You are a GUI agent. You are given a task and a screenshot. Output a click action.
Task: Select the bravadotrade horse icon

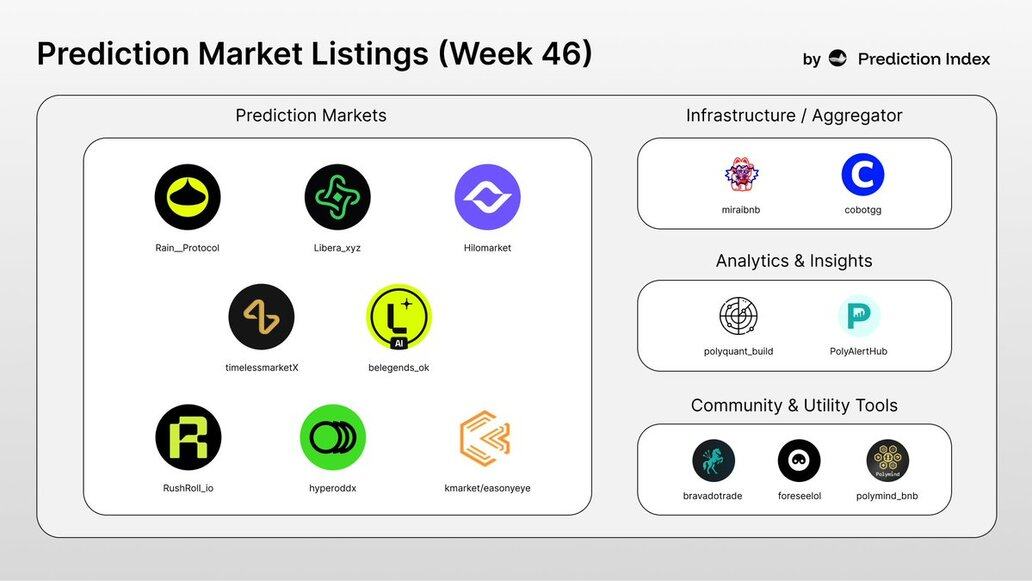pyautogui.click(x=713, y=461)
